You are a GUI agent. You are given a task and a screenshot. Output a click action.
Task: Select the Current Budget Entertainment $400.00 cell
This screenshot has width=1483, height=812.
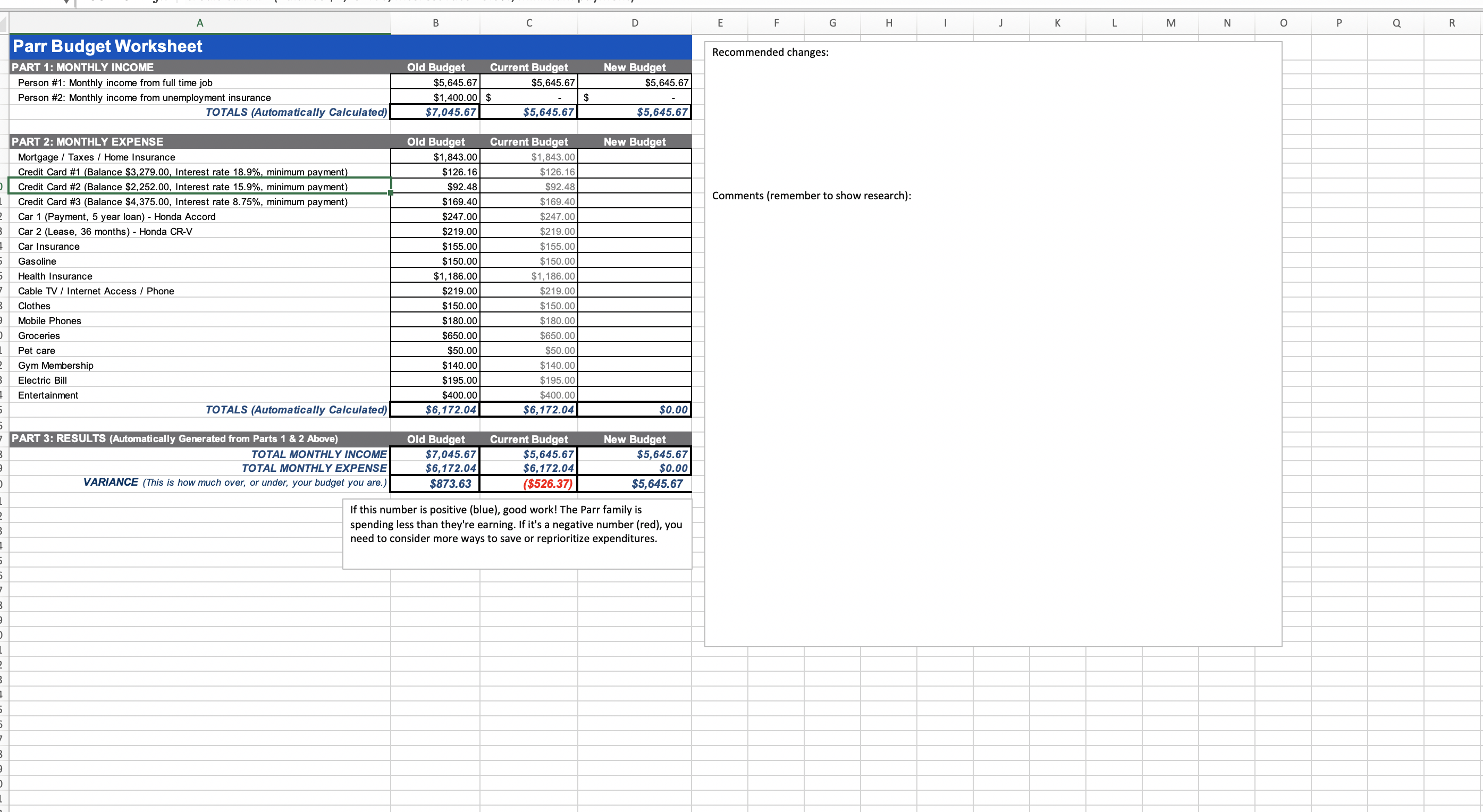[528, 395]
